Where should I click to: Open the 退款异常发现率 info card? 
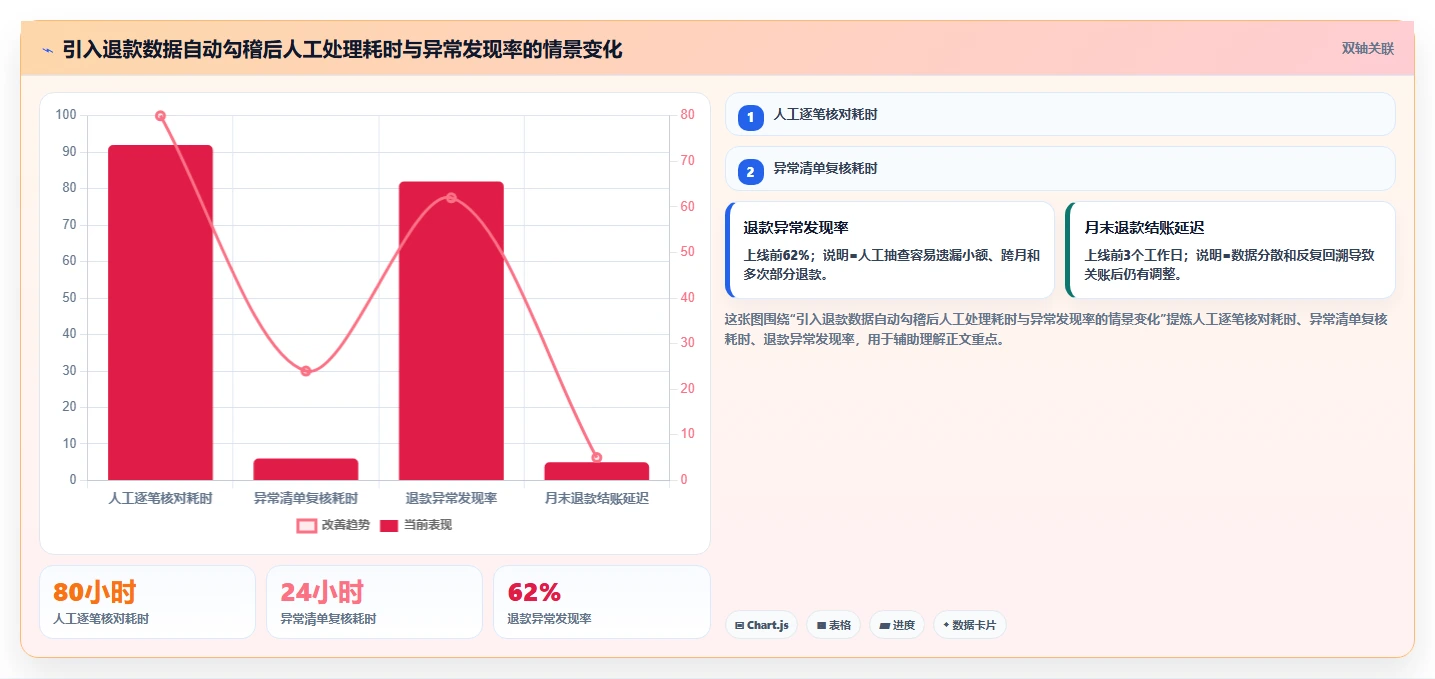(x=890, y=250)
